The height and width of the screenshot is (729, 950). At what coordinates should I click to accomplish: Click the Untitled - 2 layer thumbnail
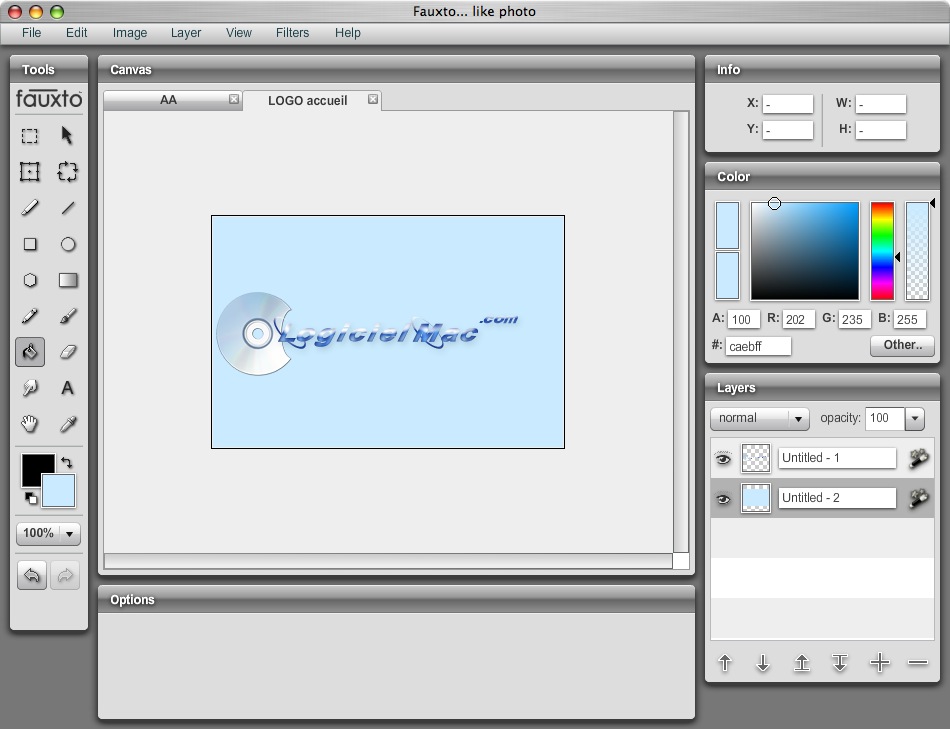756,498
